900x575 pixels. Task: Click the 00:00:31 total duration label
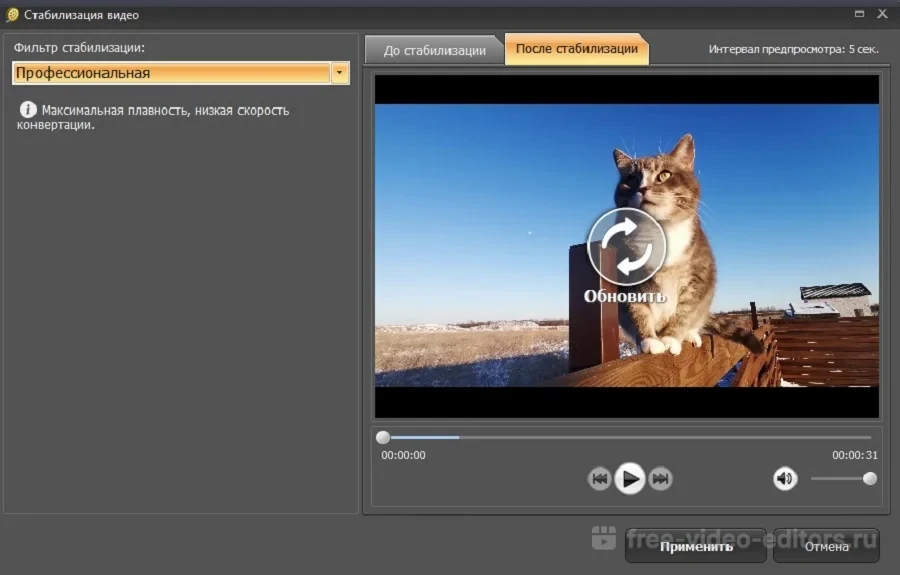(x=854, y=455)
